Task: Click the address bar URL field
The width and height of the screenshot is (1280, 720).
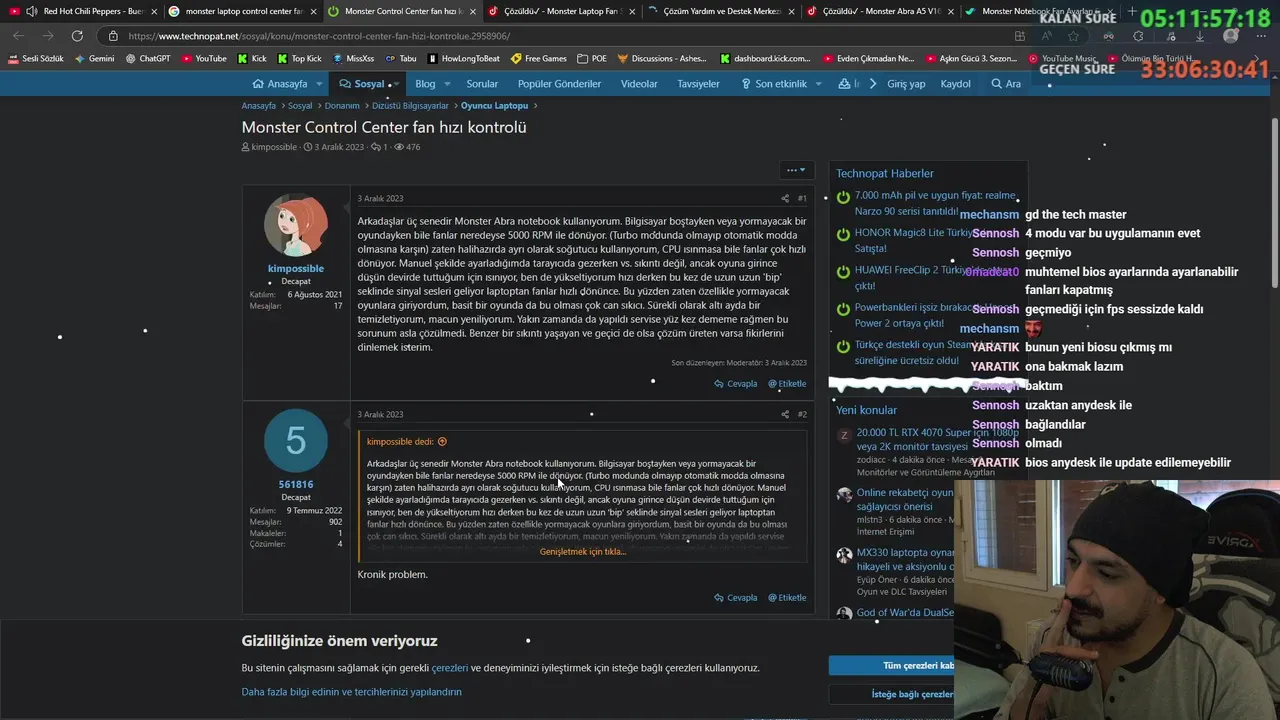Action: 560,36
